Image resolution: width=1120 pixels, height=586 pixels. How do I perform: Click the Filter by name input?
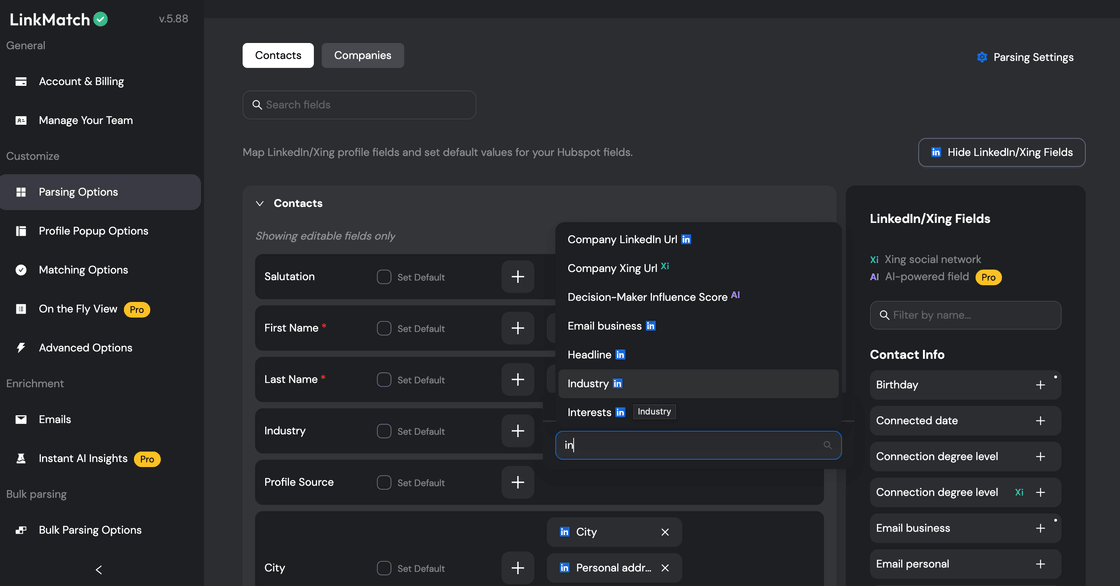[x=965, y=315]
